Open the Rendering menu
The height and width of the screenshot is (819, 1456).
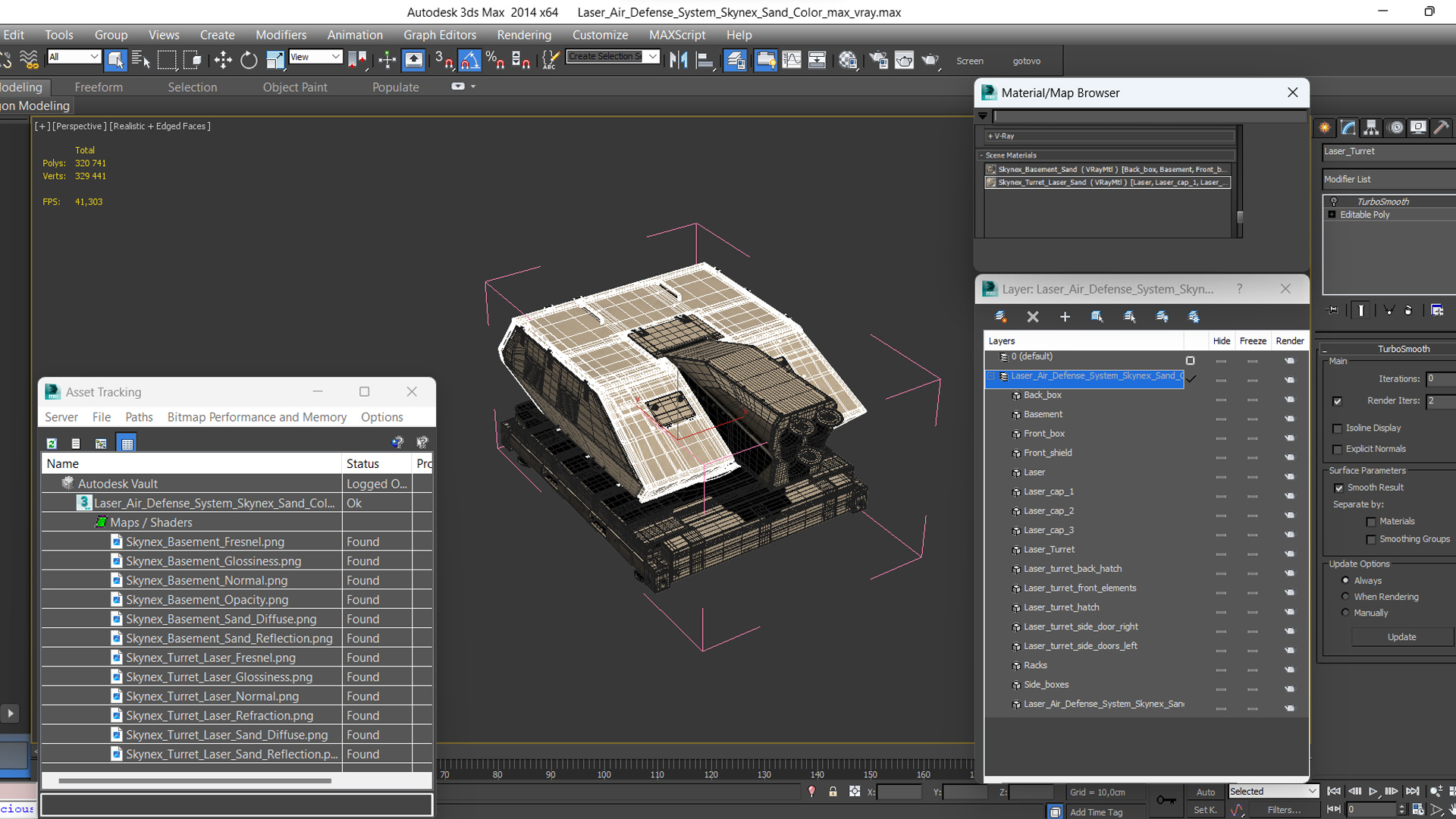coord(524,35)
